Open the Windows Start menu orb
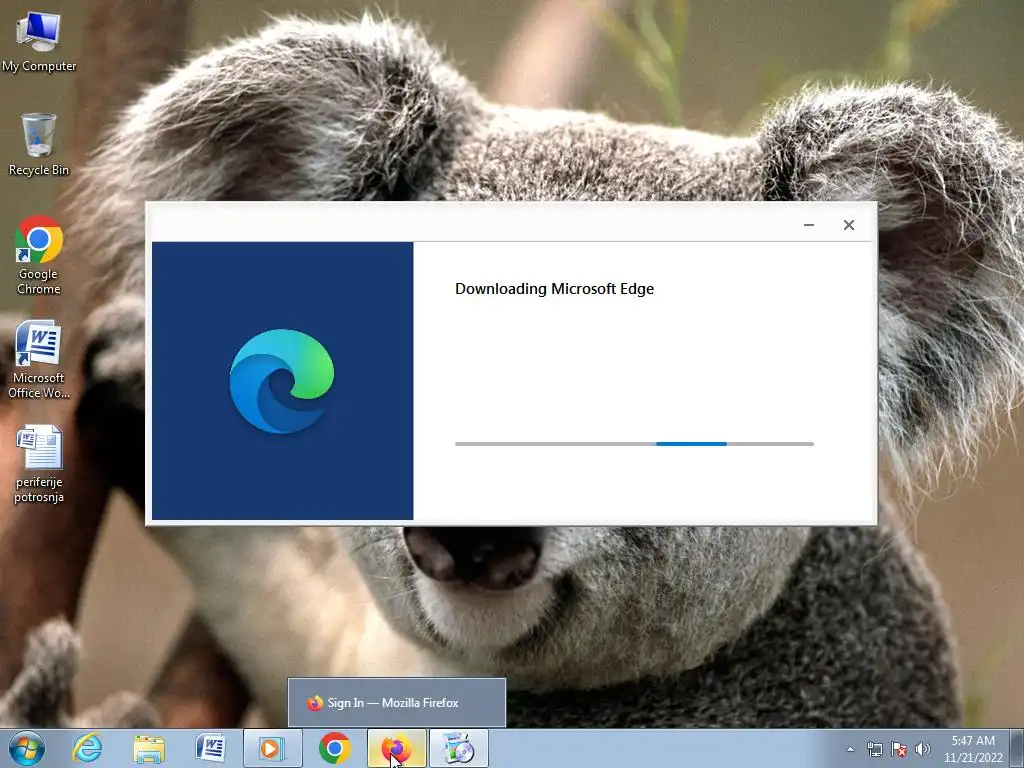 pyautogui.click(x=27, y=748)
